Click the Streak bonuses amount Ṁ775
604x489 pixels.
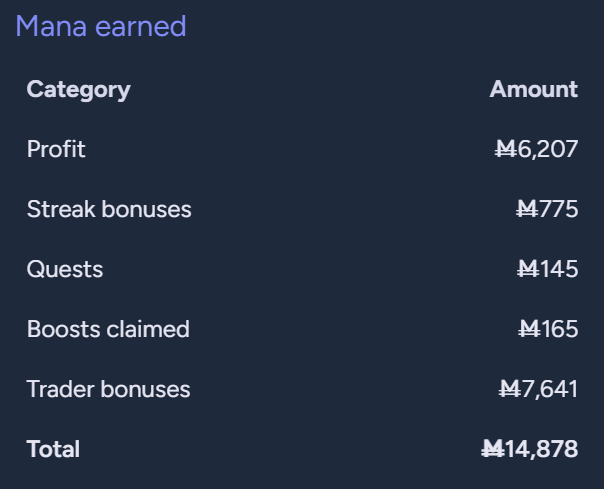tap(547, 209)
